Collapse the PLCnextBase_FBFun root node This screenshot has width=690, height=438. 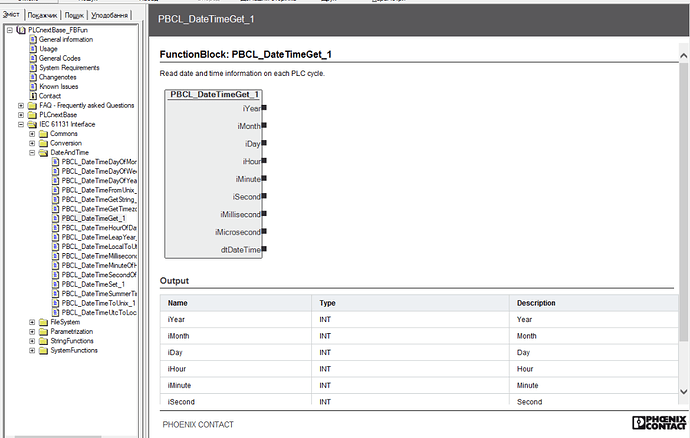click(10, 30)
